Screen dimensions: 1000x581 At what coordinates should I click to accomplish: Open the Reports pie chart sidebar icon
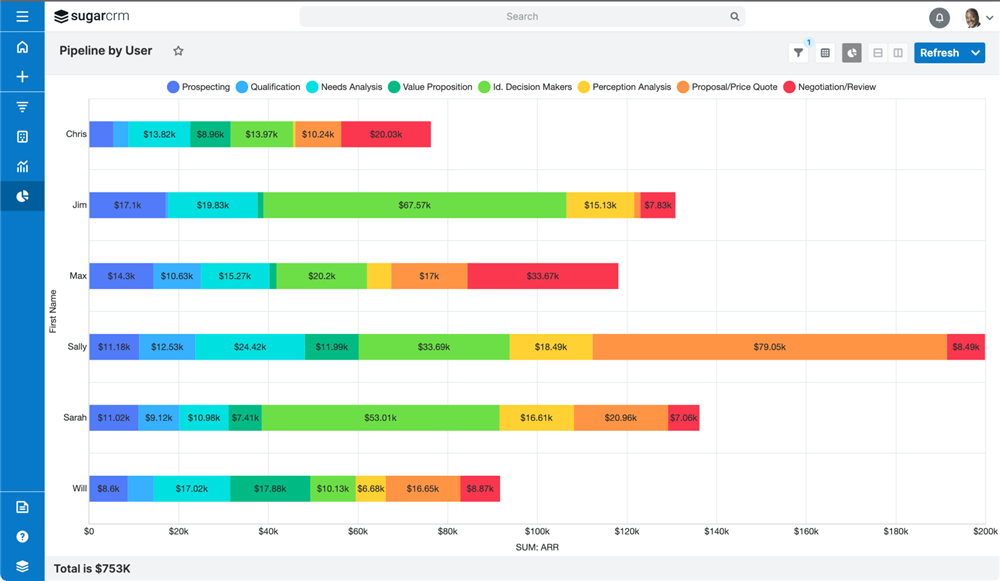coord(22,197)
